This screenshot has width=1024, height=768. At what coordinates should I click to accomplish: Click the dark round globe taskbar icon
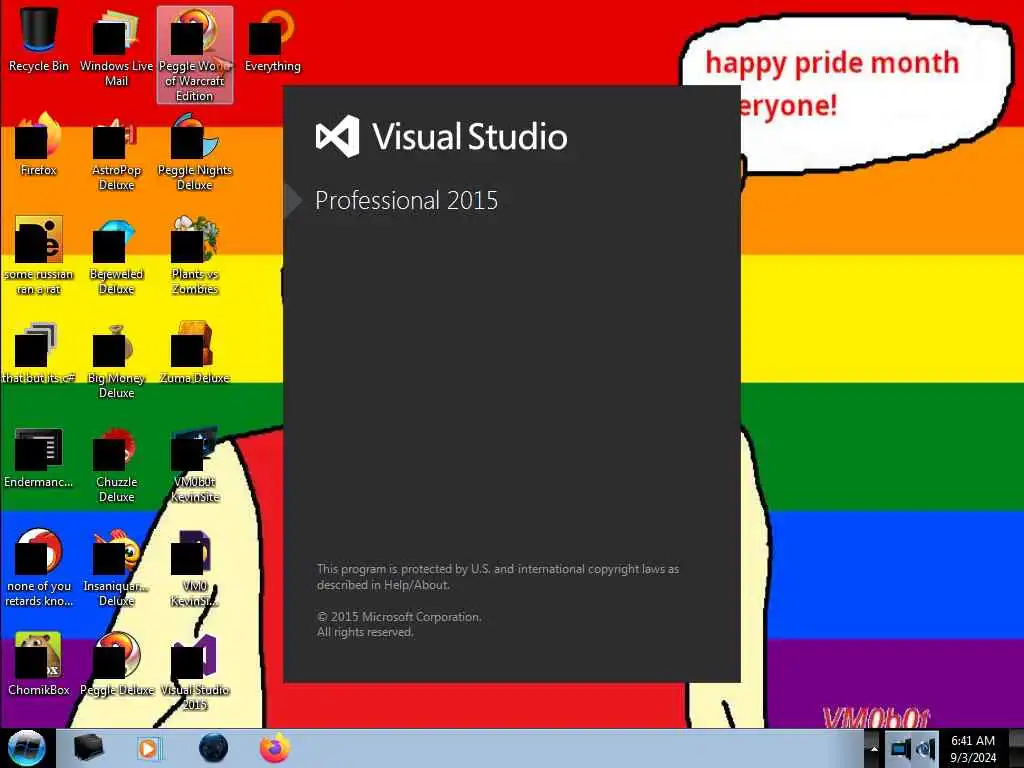click(x=214, y=748)
